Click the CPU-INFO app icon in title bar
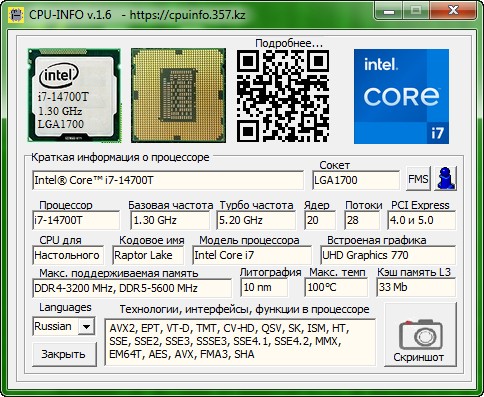 tap(16, 15)
